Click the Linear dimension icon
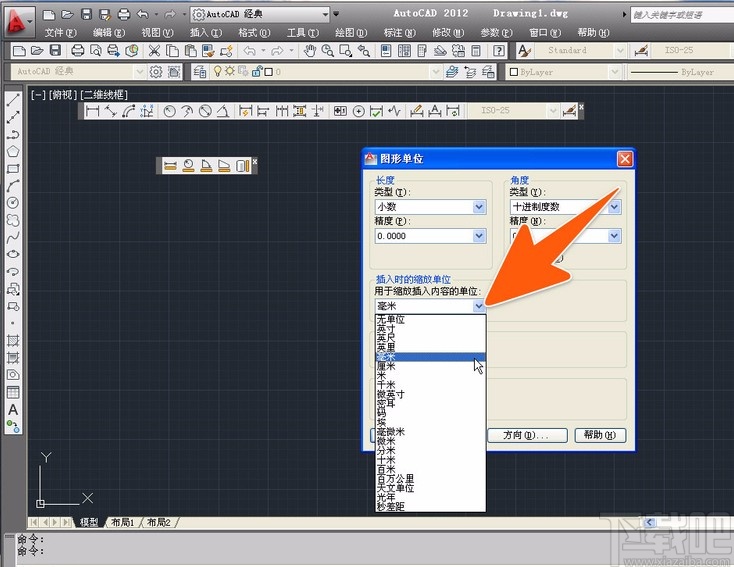This screenshot has height=567, width=734. pyautogui.click(x=93, y=111)
